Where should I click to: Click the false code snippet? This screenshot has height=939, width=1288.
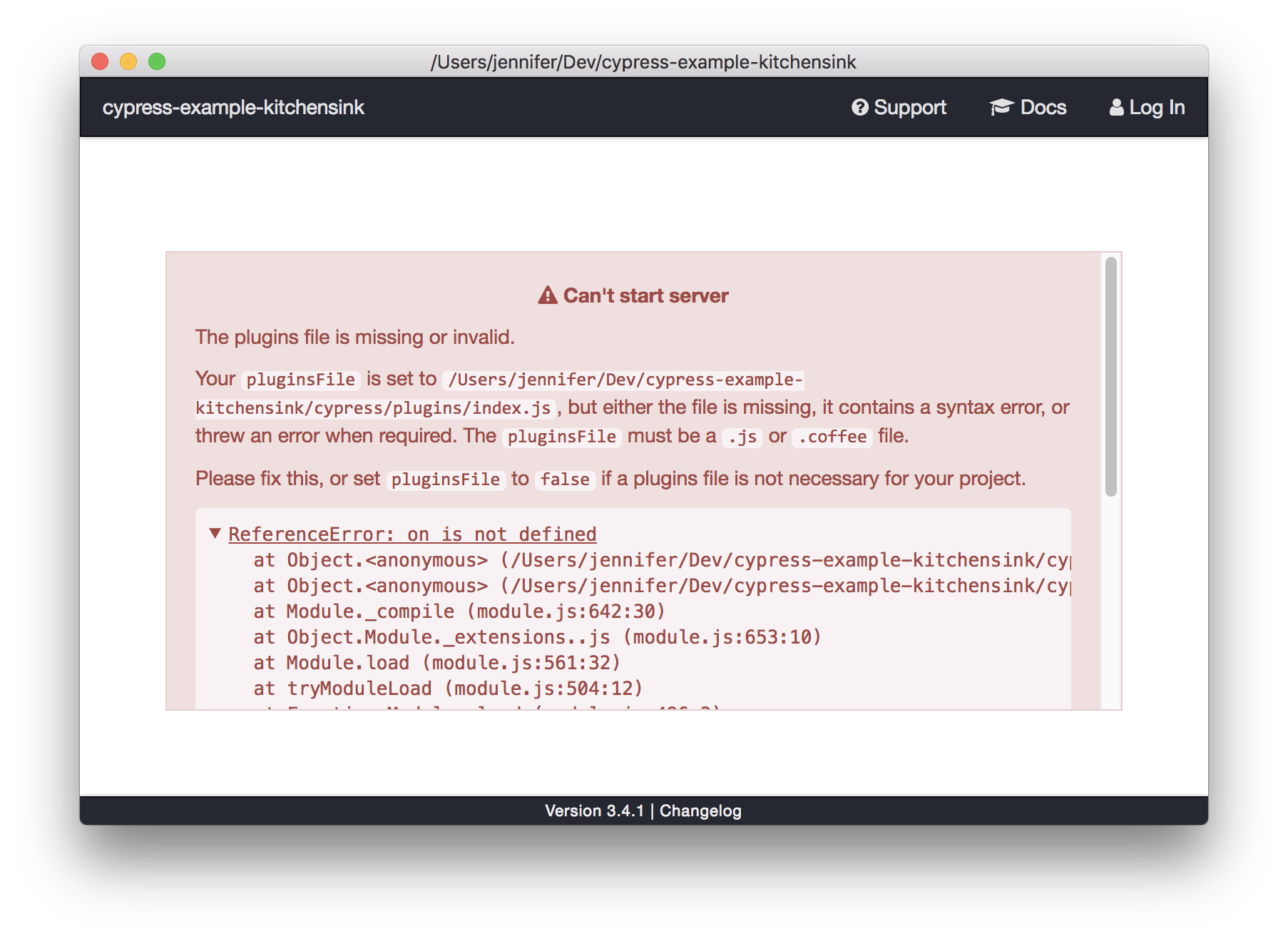565,479
